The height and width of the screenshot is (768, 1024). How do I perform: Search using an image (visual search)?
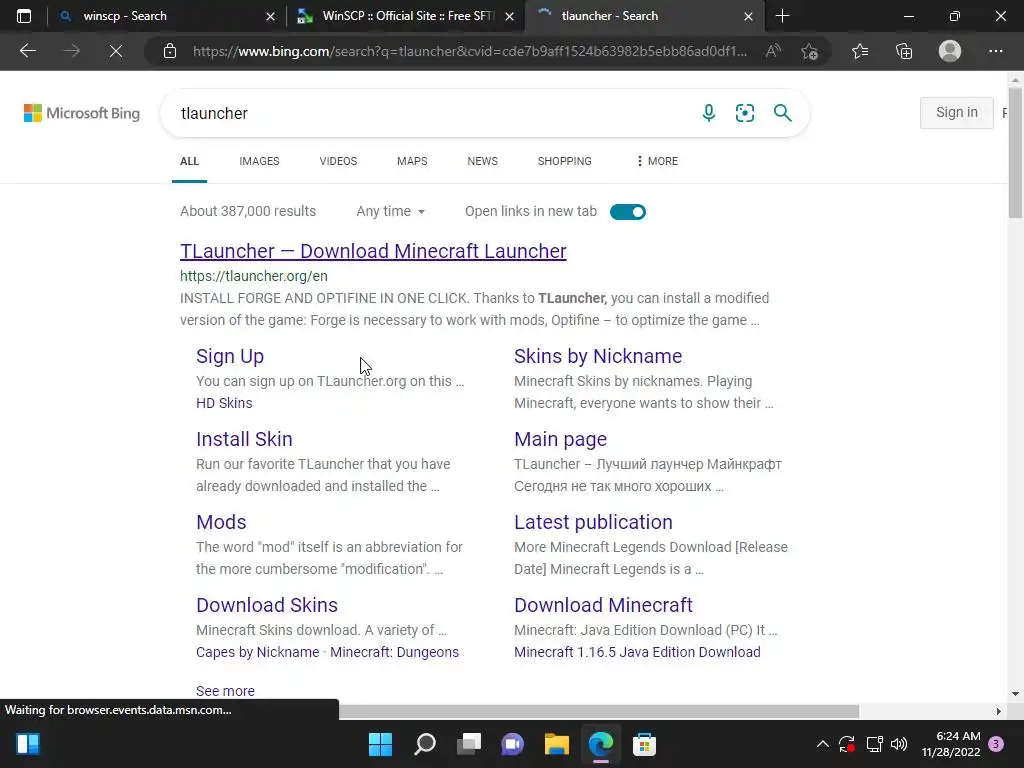click(x=744, y=113)
